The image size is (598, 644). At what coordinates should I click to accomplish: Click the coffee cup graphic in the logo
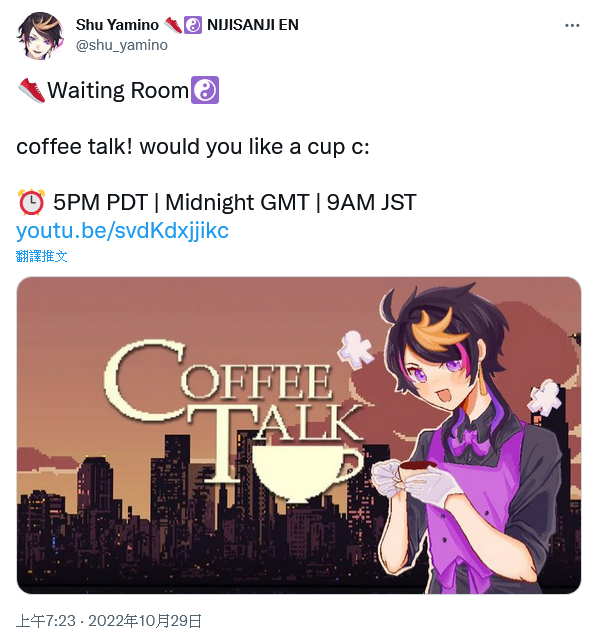[308, 472]
